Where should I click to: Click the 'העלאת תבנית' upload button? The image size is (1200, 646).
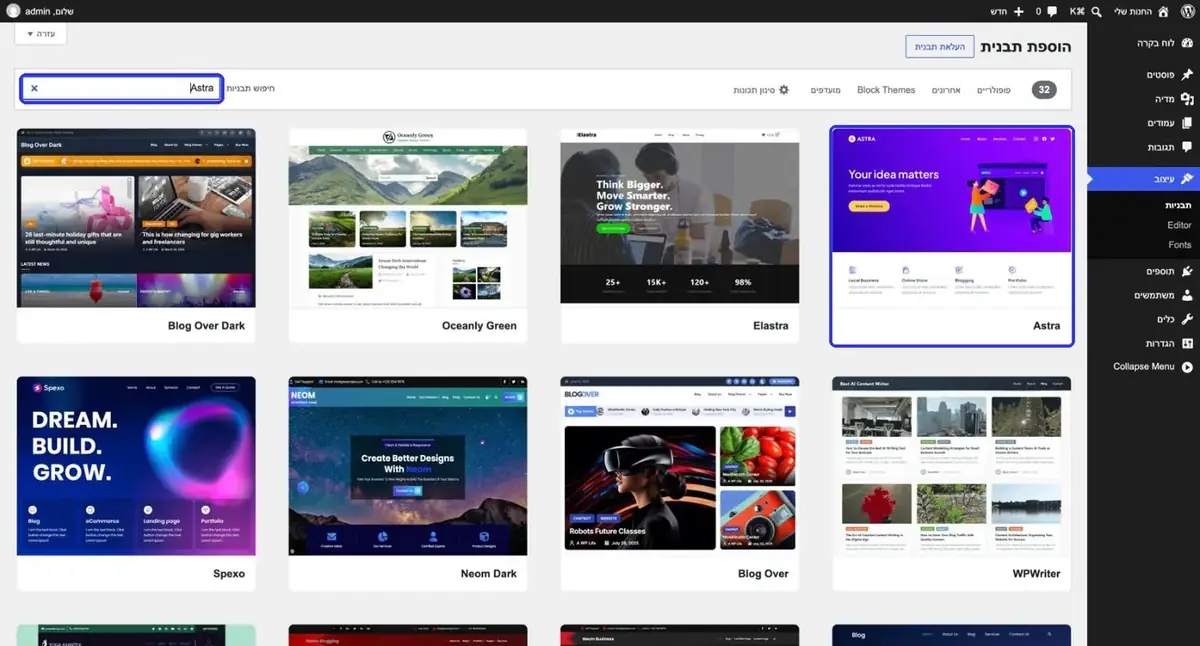(x=939, y=47)
